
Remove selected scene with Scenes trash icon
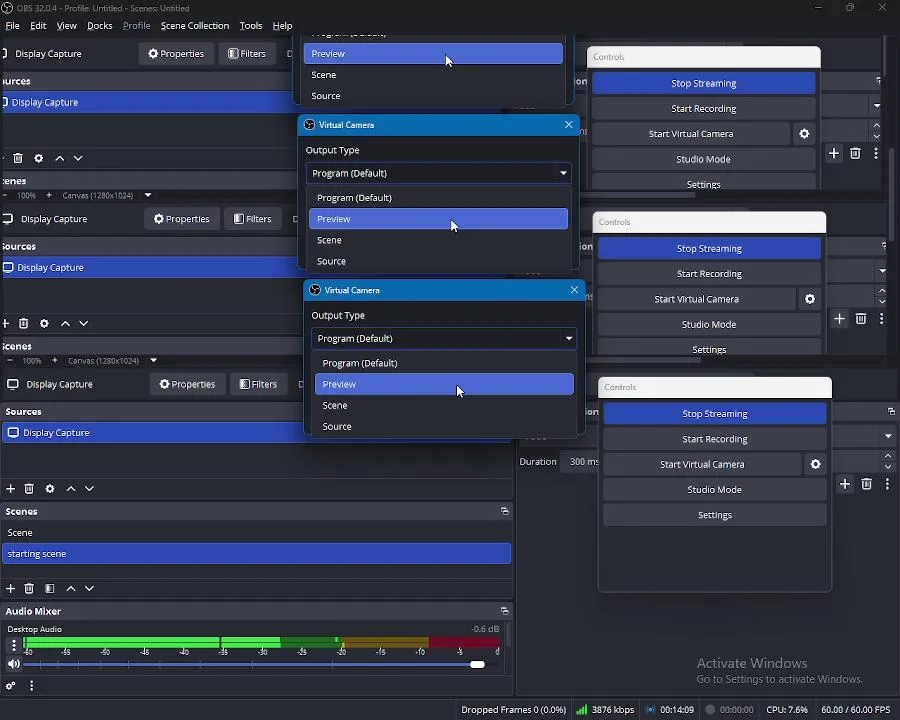pos(29,589)
